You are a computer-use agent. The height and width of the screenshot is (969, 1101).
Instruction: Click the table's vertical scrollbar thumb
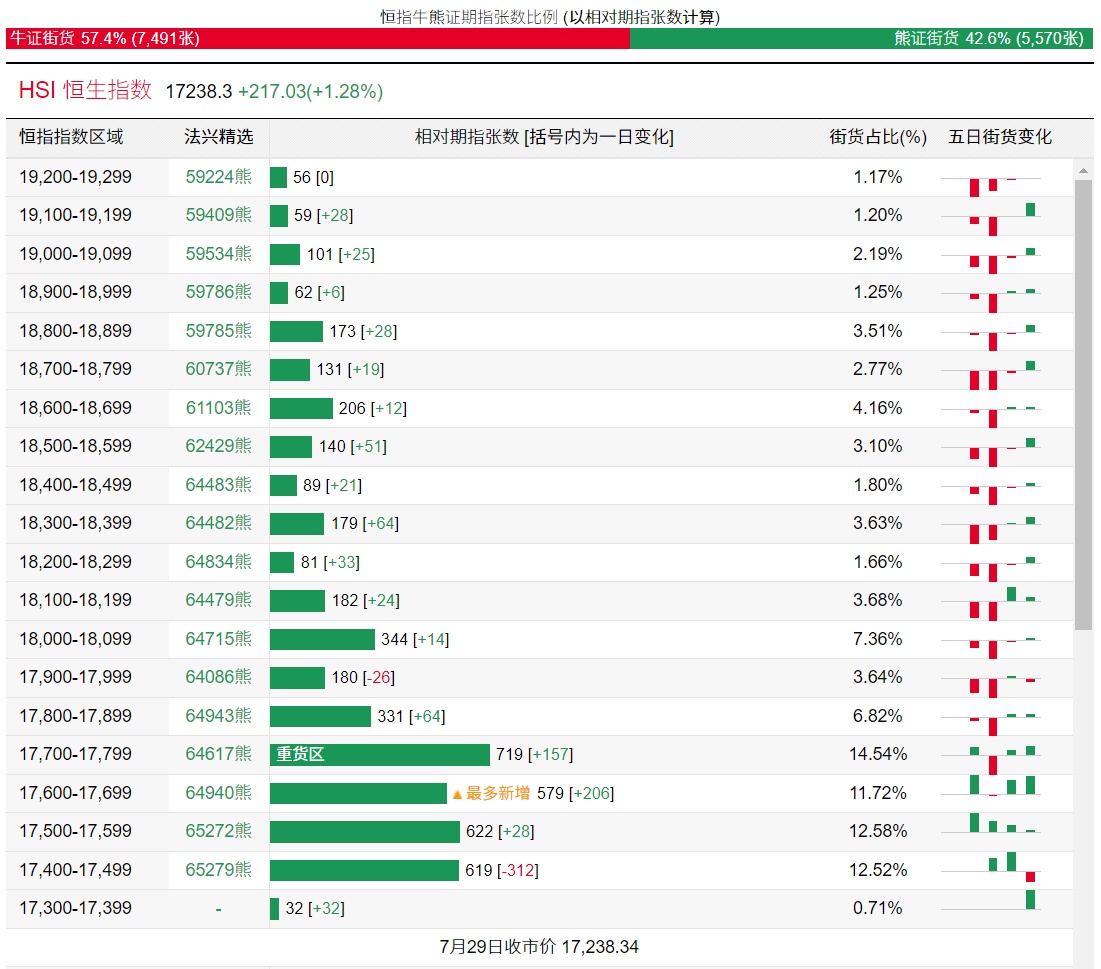coord(1083,404)
